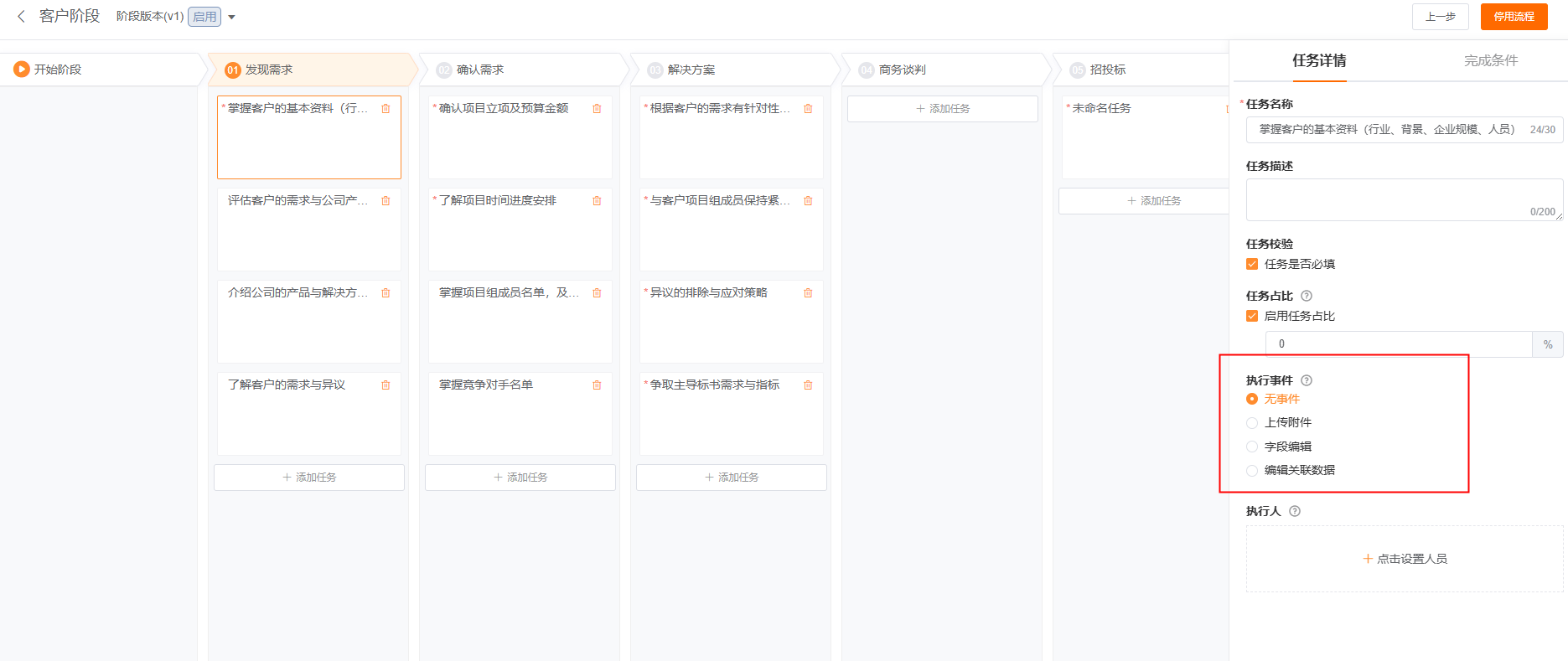Select the 解决方案 stage header

point(691,70)
